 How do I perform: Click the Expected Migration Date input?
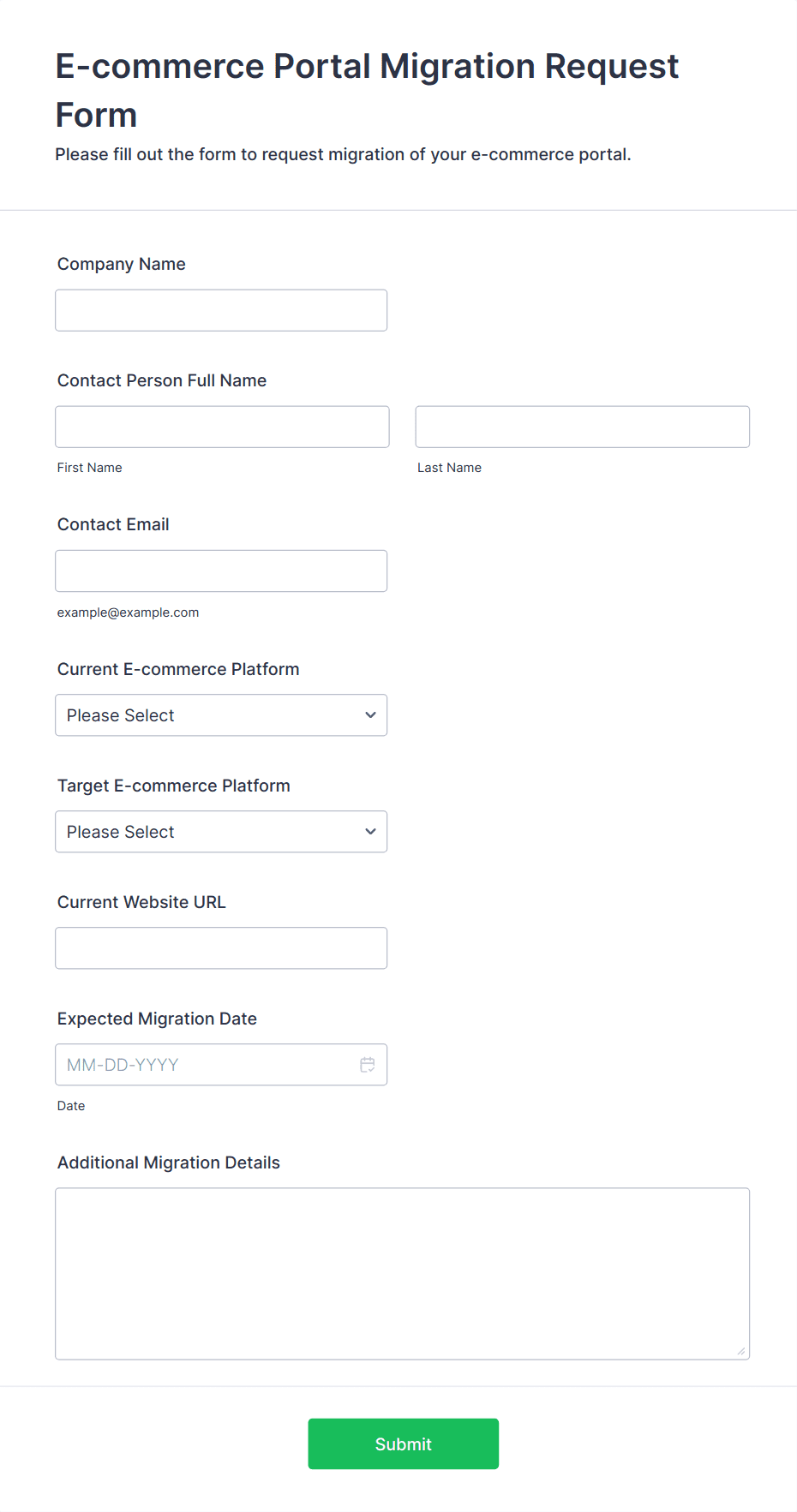(206, 1065)
